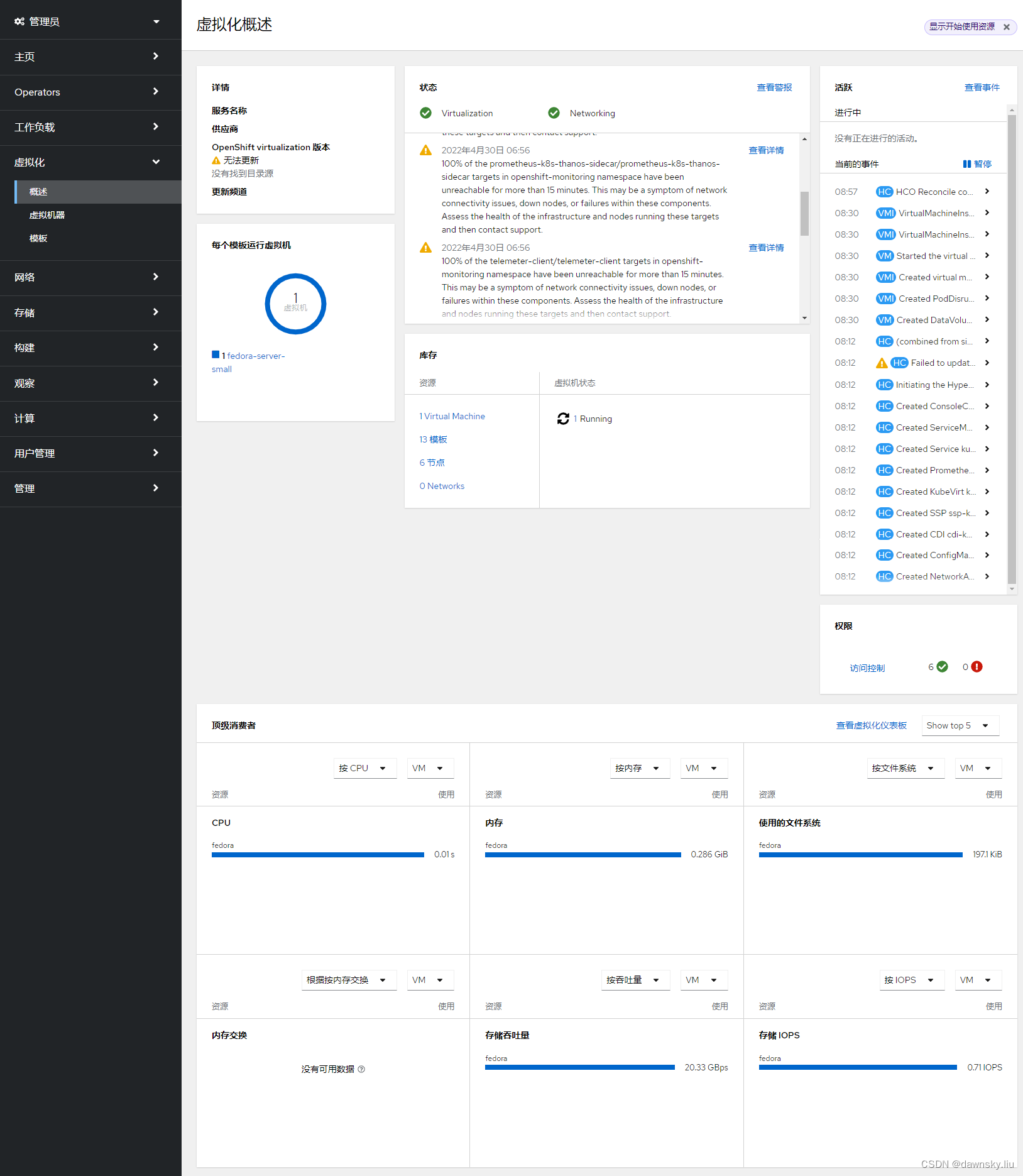Click the VMI badge on 'Created PodDisru' event
Screen dimensions: 1023x1176
click(x=885, y=299)
